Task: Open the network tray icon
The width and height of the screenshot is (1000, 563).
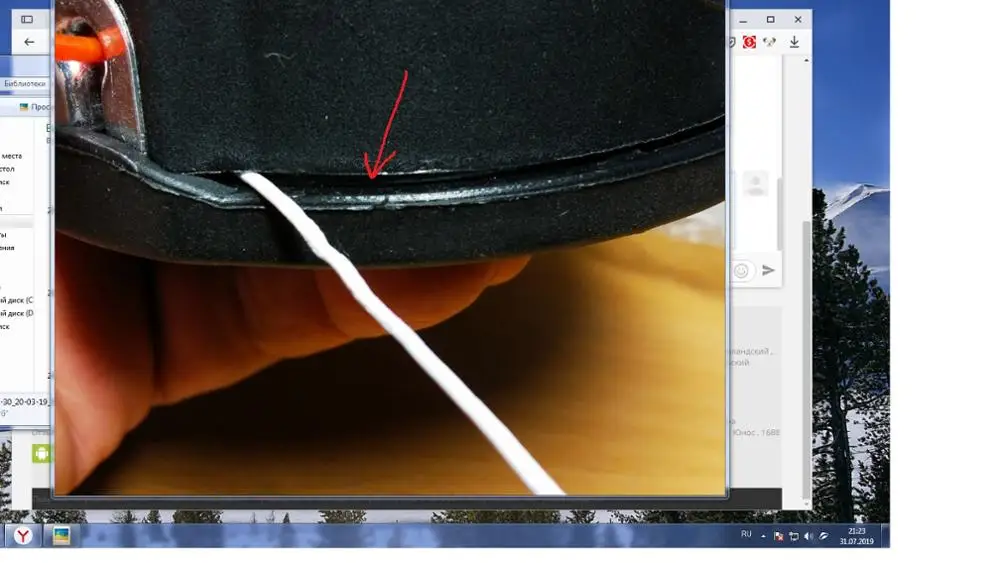Action: 793,536
